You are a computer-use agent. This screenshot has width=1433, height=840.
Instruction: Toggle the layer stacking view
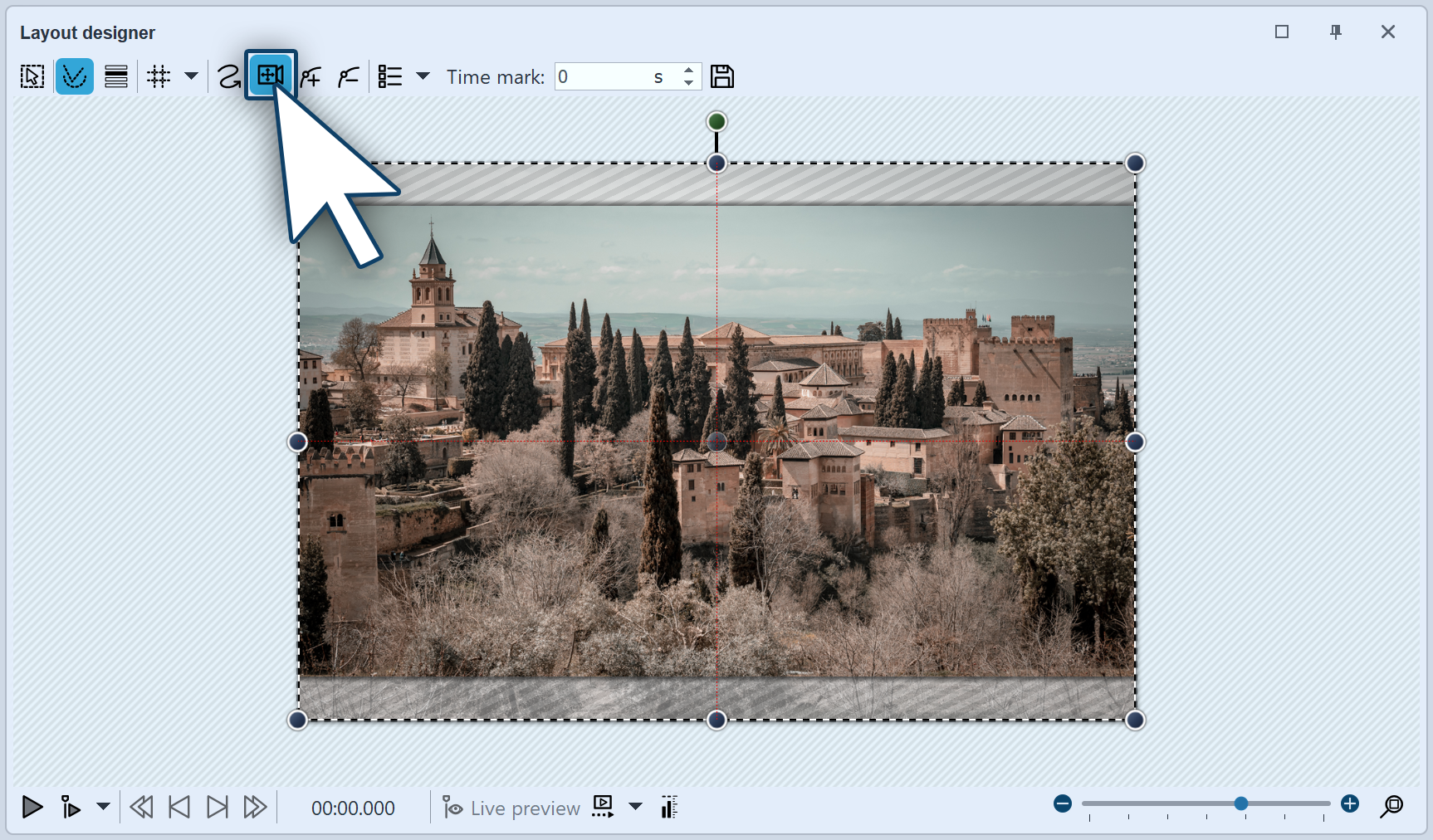(115, 76)
